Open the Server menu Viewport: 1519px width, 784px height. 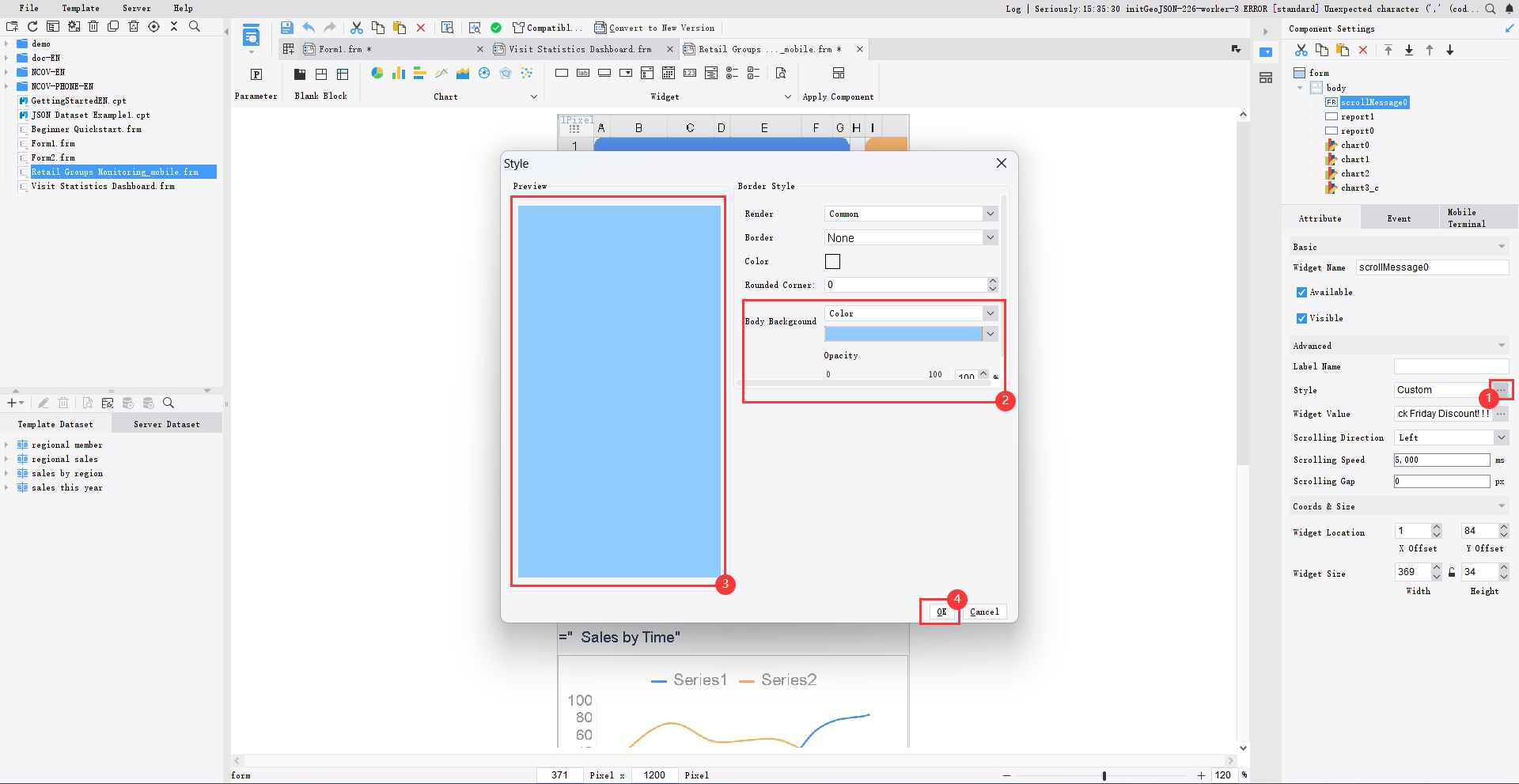coord(136,8)
